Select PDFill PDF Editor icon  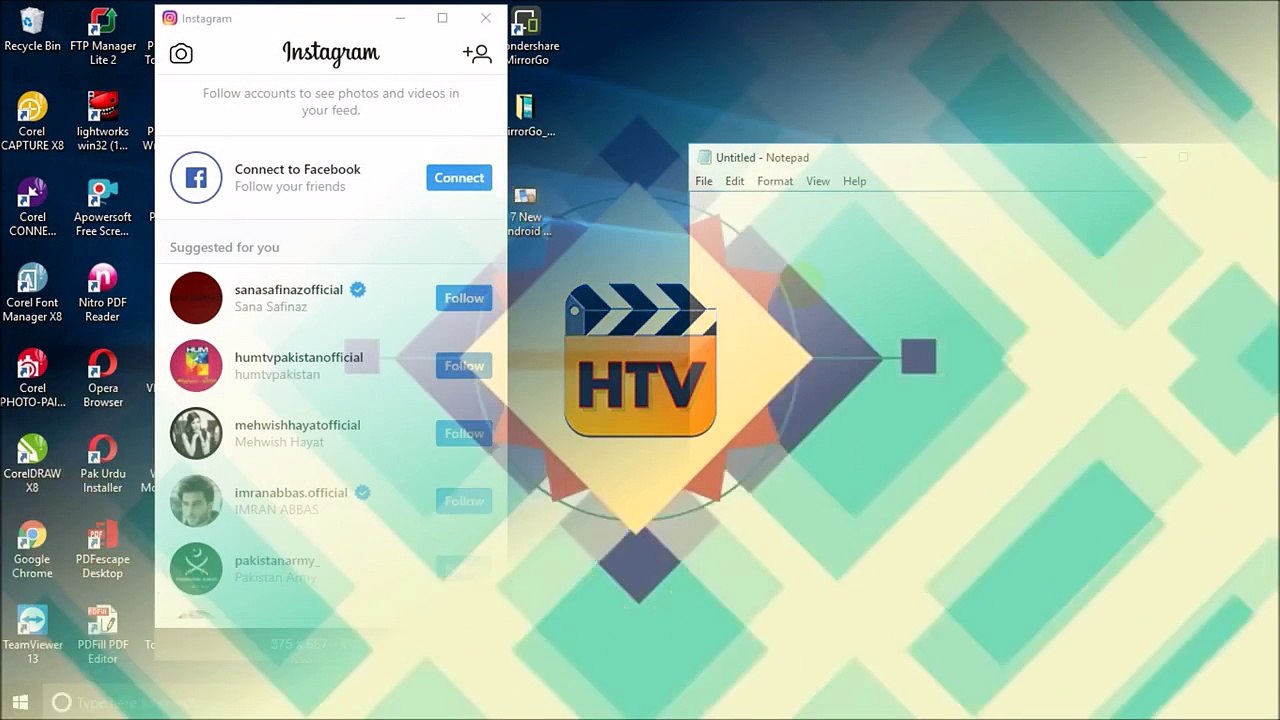[103, 636]
